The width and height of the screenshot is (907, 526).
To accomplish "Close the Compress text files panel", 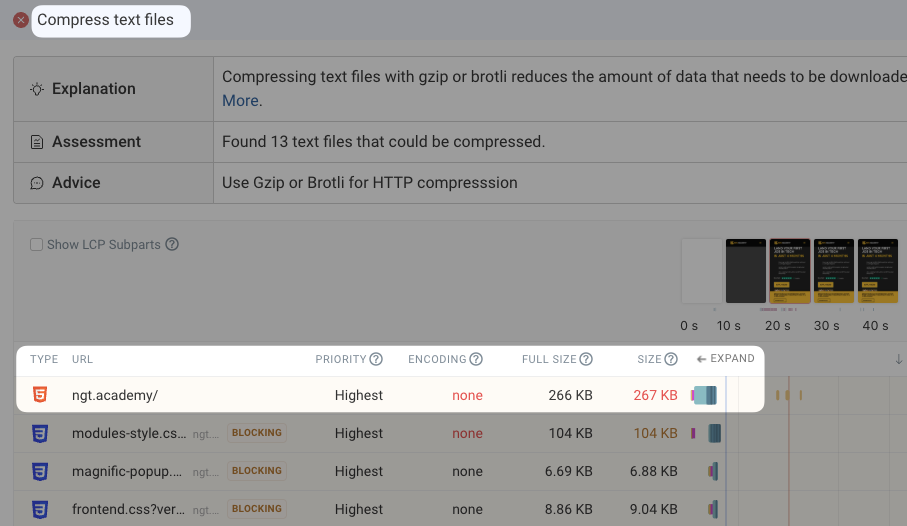I will coord(21,20).
